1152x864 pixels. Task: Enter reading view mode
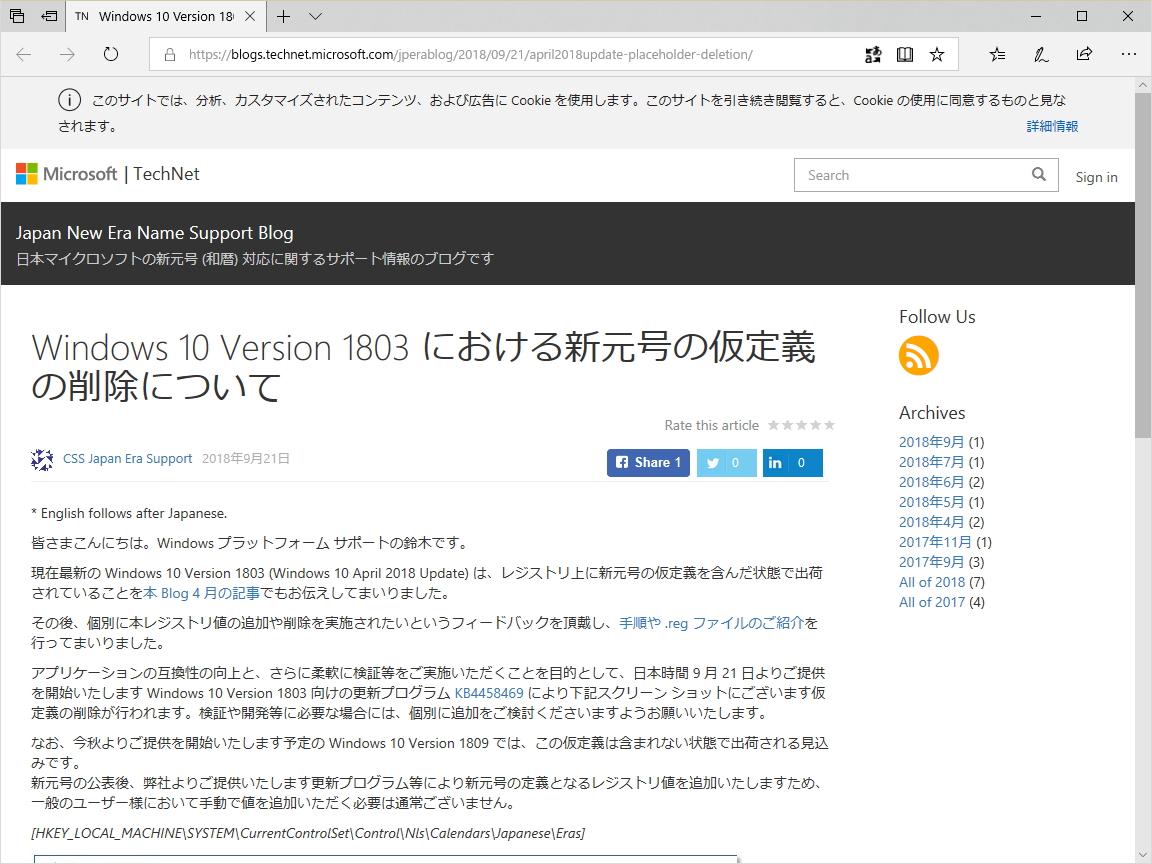pos(904,55)
